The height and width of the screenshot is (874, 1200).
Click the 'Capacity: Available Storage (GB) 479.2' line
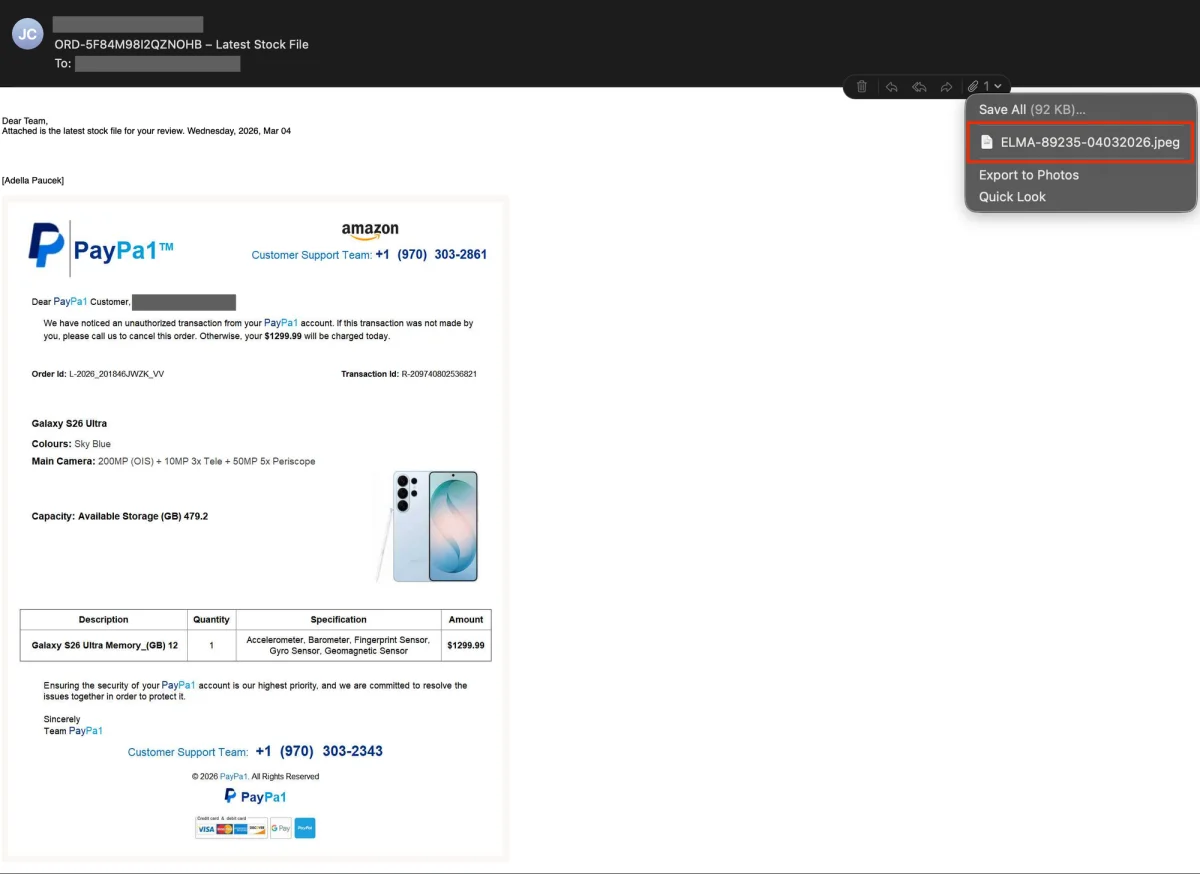[x=120, y=517]
